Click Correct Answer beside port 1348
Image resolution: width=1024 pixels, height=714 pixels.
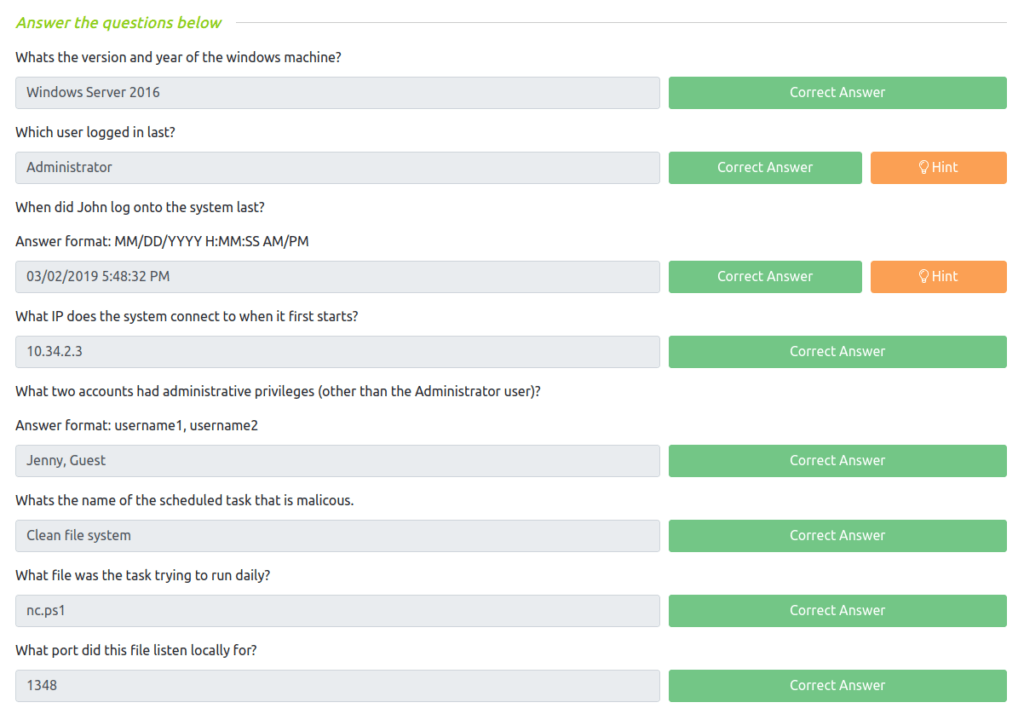837,685
